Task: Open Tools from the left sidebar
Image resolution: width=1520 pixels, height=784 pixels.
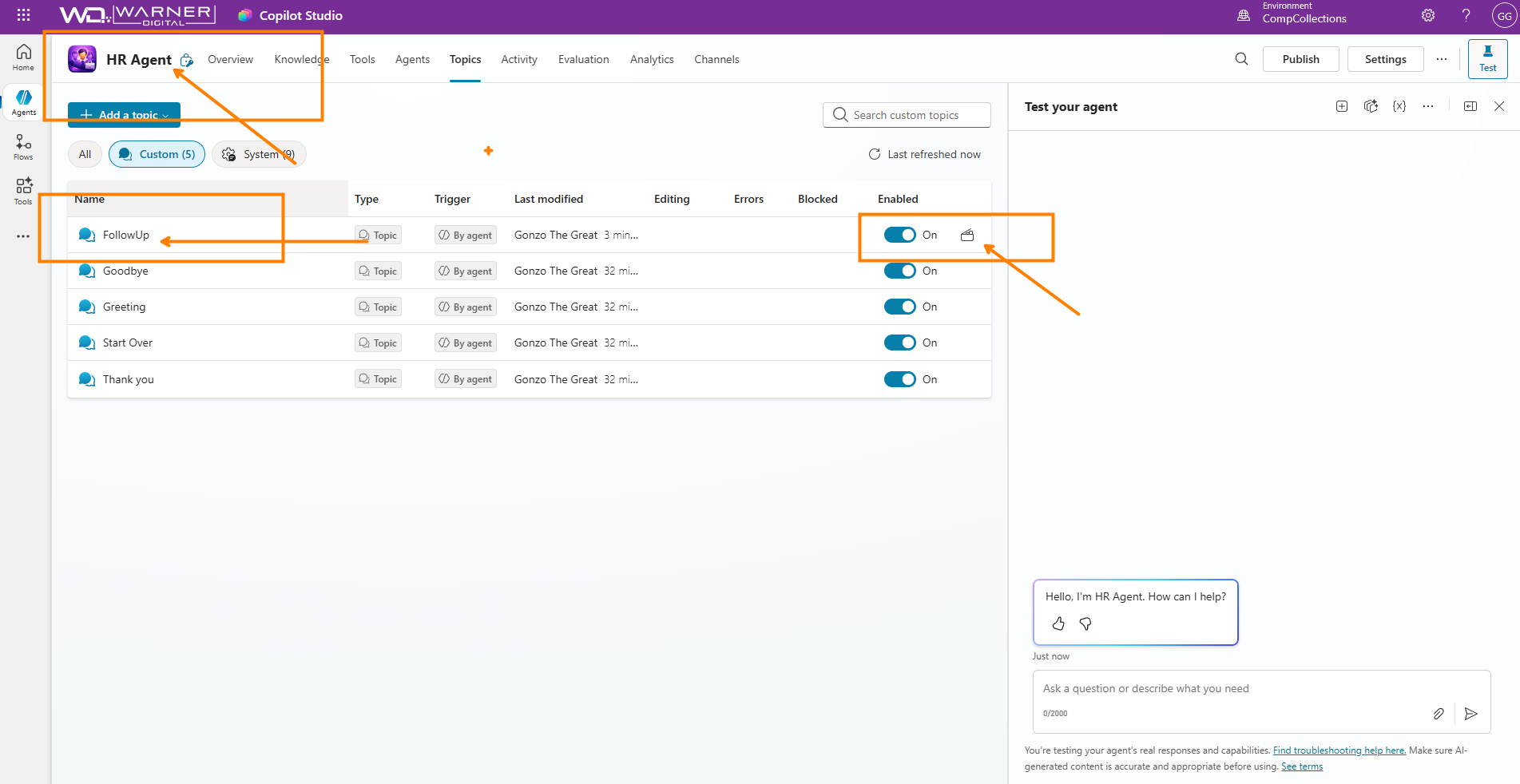Action: click(23, 191)
